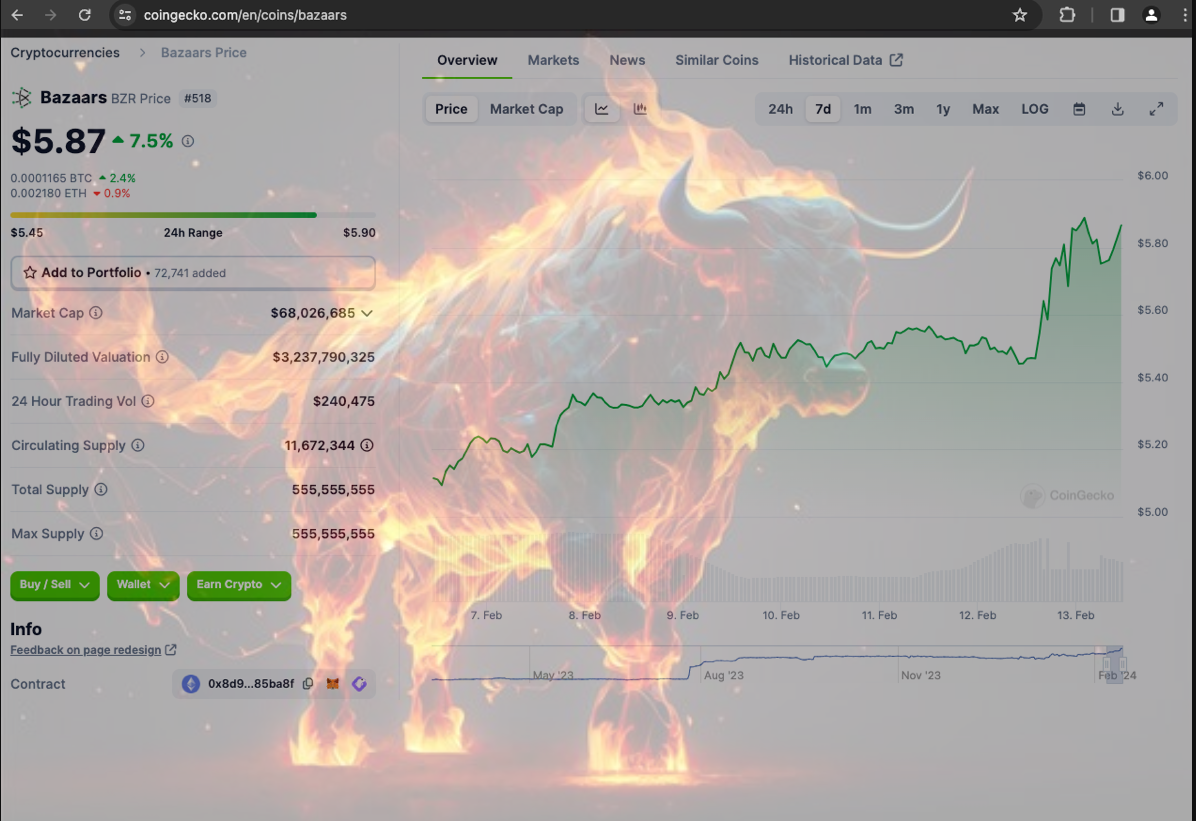Set chart range to 7d
The height and width of the screenshot is (821, 1196).
coord(823,109)
